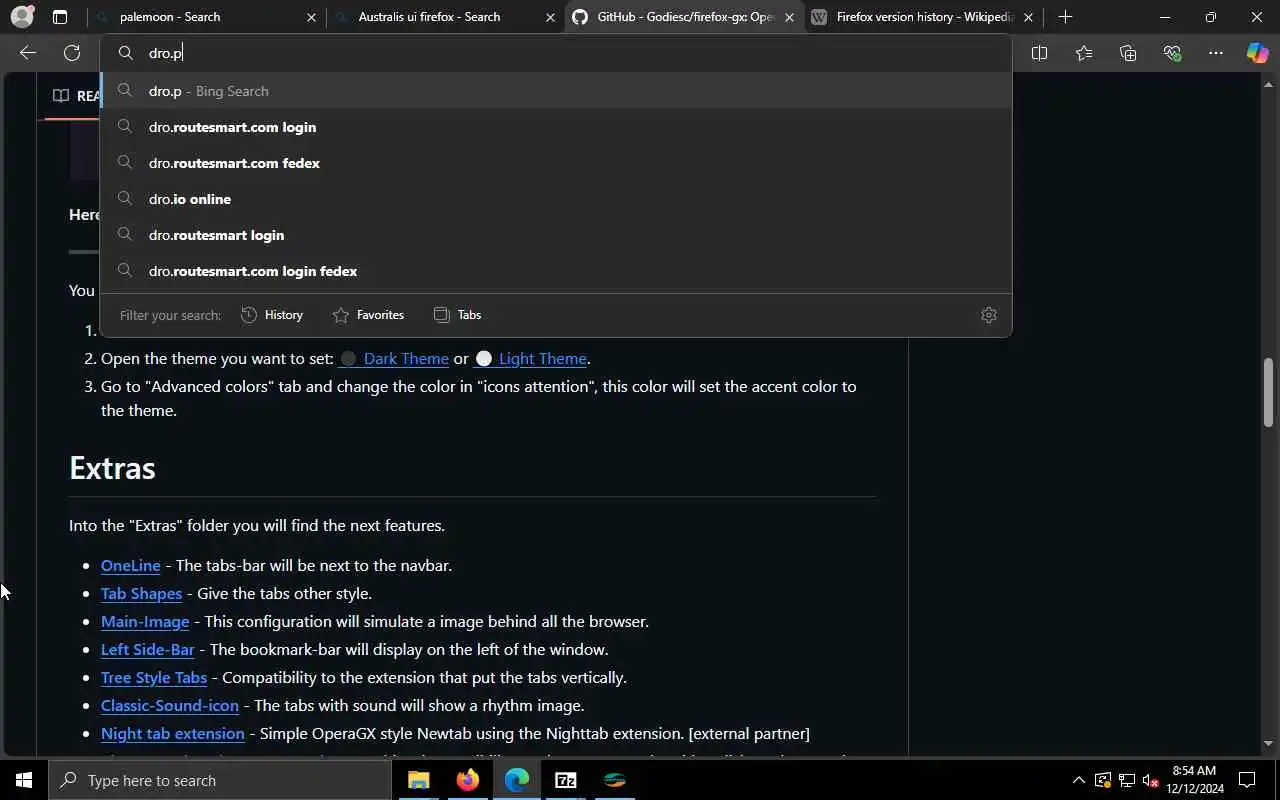The height and width of the screenshot is (800, 1280).
Task: Open Collections toolbar icon
Action: coord(1128,53)
